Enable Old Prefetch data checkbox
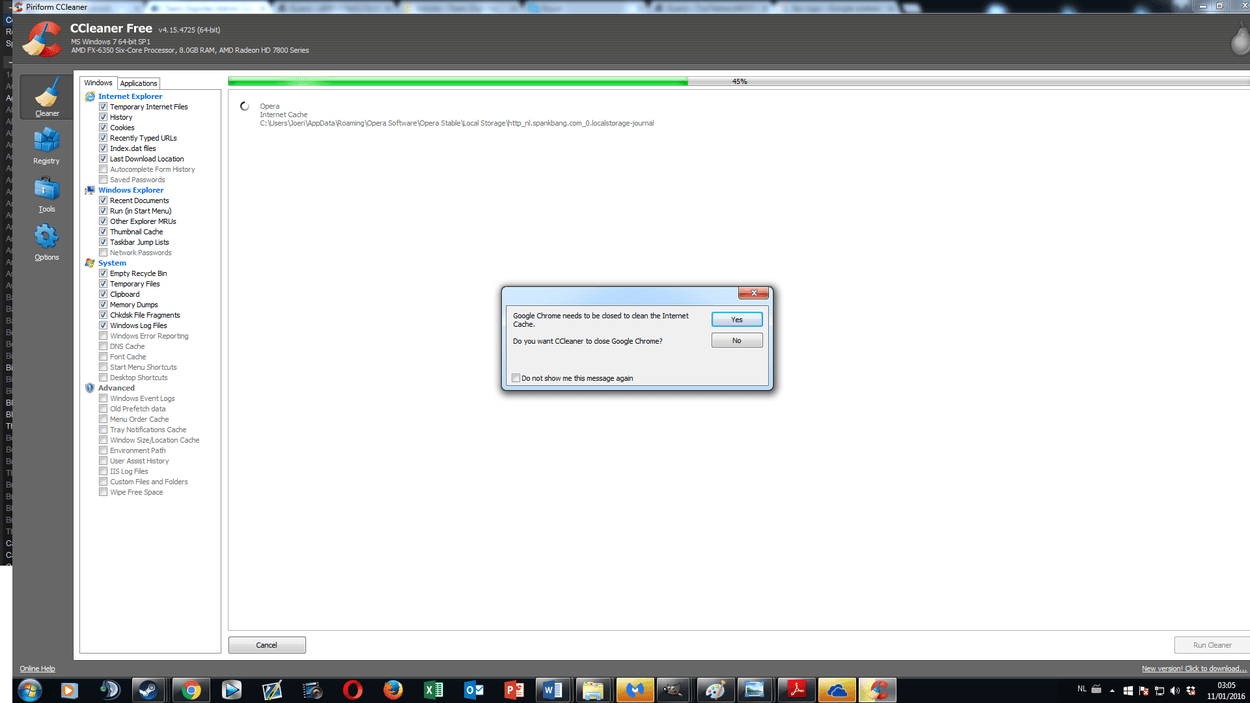Screen dimensions: 1250x703 103,409
